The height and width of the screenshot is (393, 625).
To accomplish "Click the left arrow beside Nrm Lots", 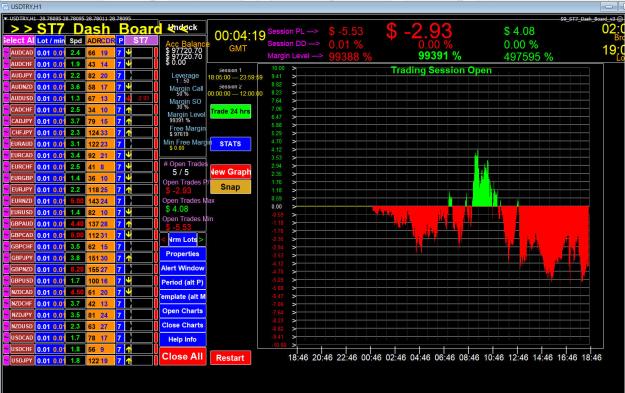I will (x=164, y=240).
